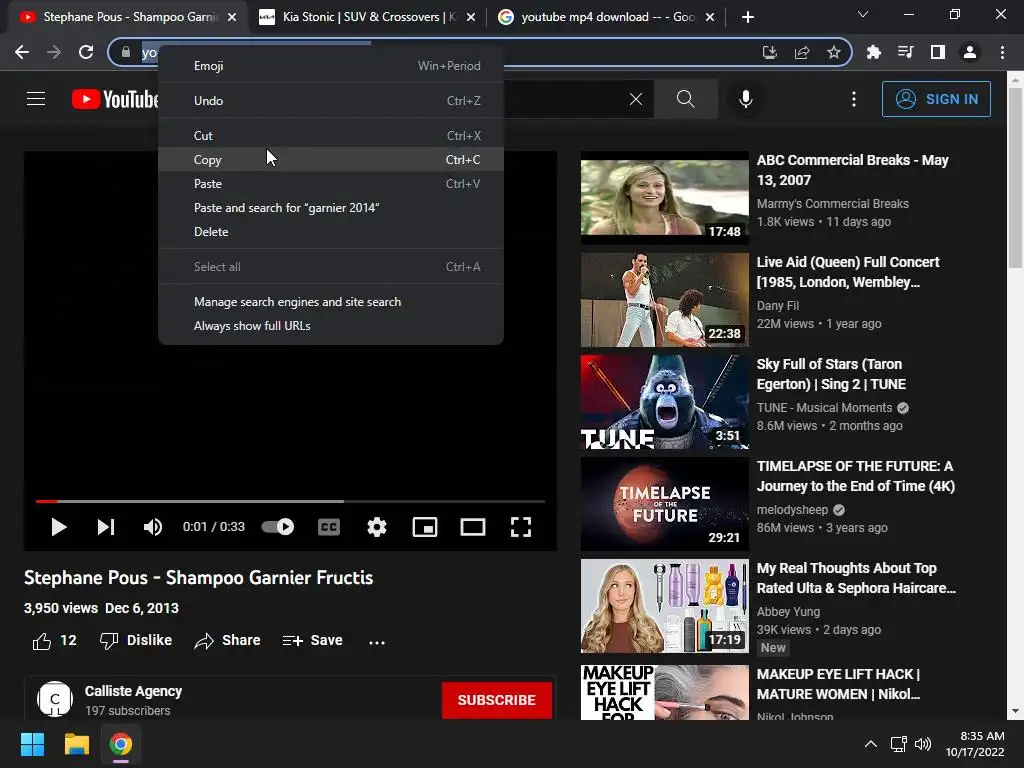This screenshot has width=1024, height=768.
Task: Mute the video volume
Action: click(x=153, y=526)
